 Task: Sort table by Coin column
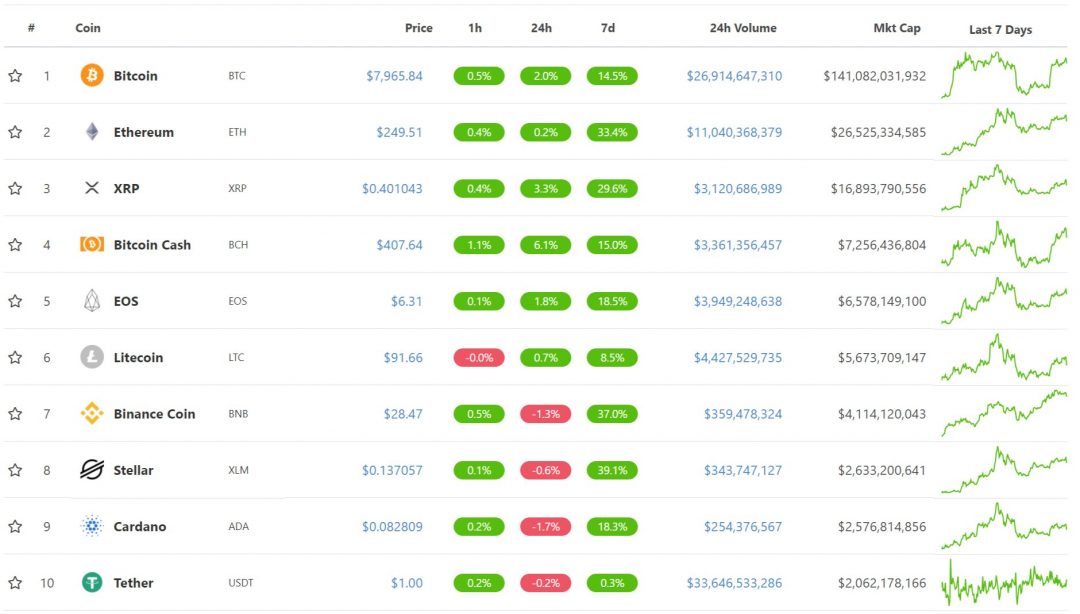point(87,28)
